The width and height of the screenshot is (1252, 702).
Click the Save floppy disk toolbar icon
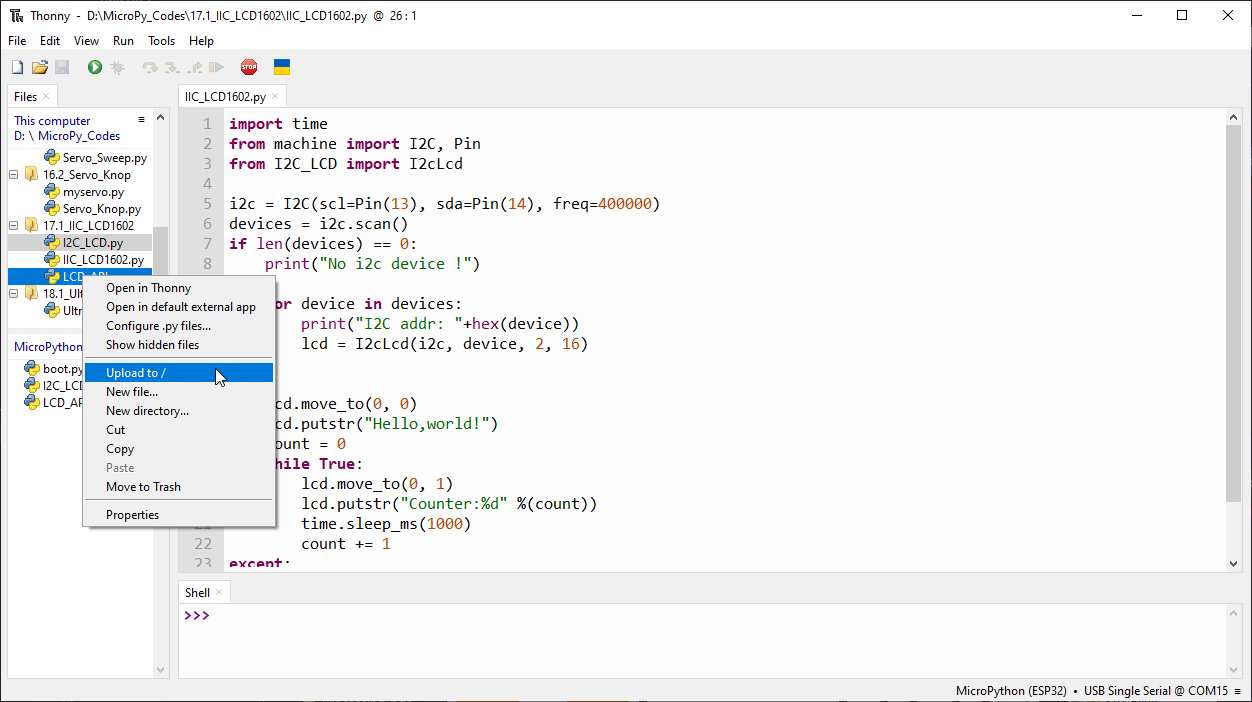[62, 67]
